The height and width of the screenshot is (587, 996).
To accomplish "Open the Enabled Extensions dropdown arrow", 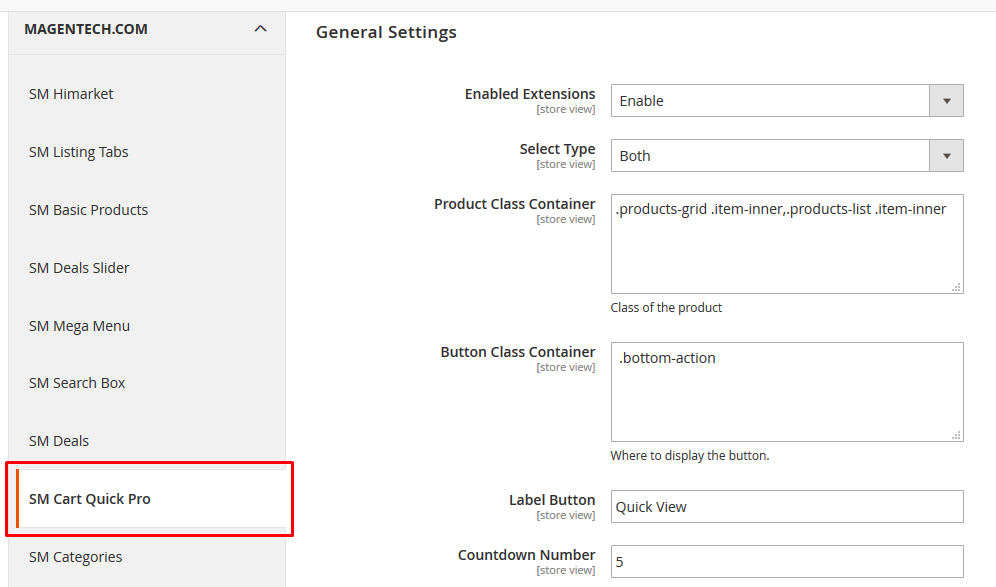I will click(946, 101).
